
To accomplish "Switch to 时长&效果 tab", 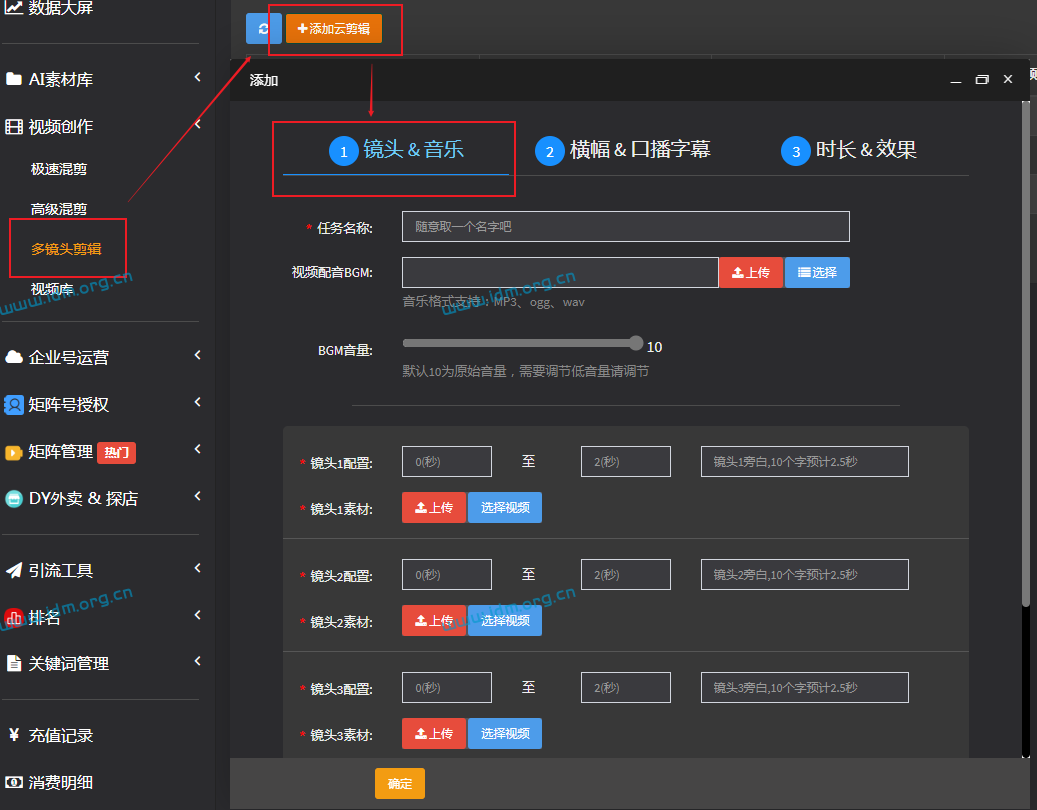I will pyautogui.click(x=849, y=151).
